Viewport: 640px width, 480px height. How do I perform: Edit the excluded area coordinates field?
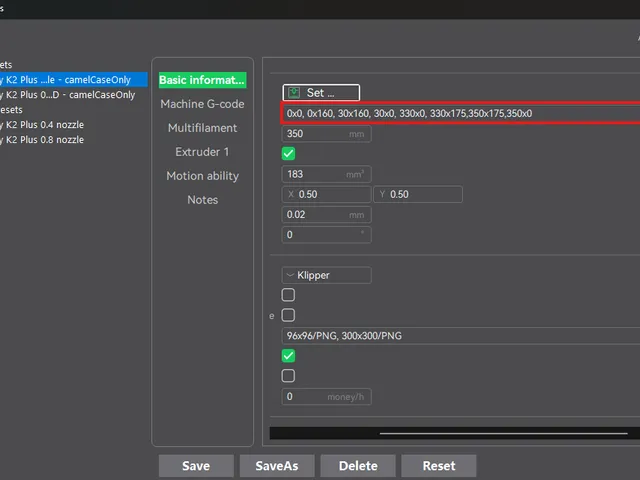(460, 113)
